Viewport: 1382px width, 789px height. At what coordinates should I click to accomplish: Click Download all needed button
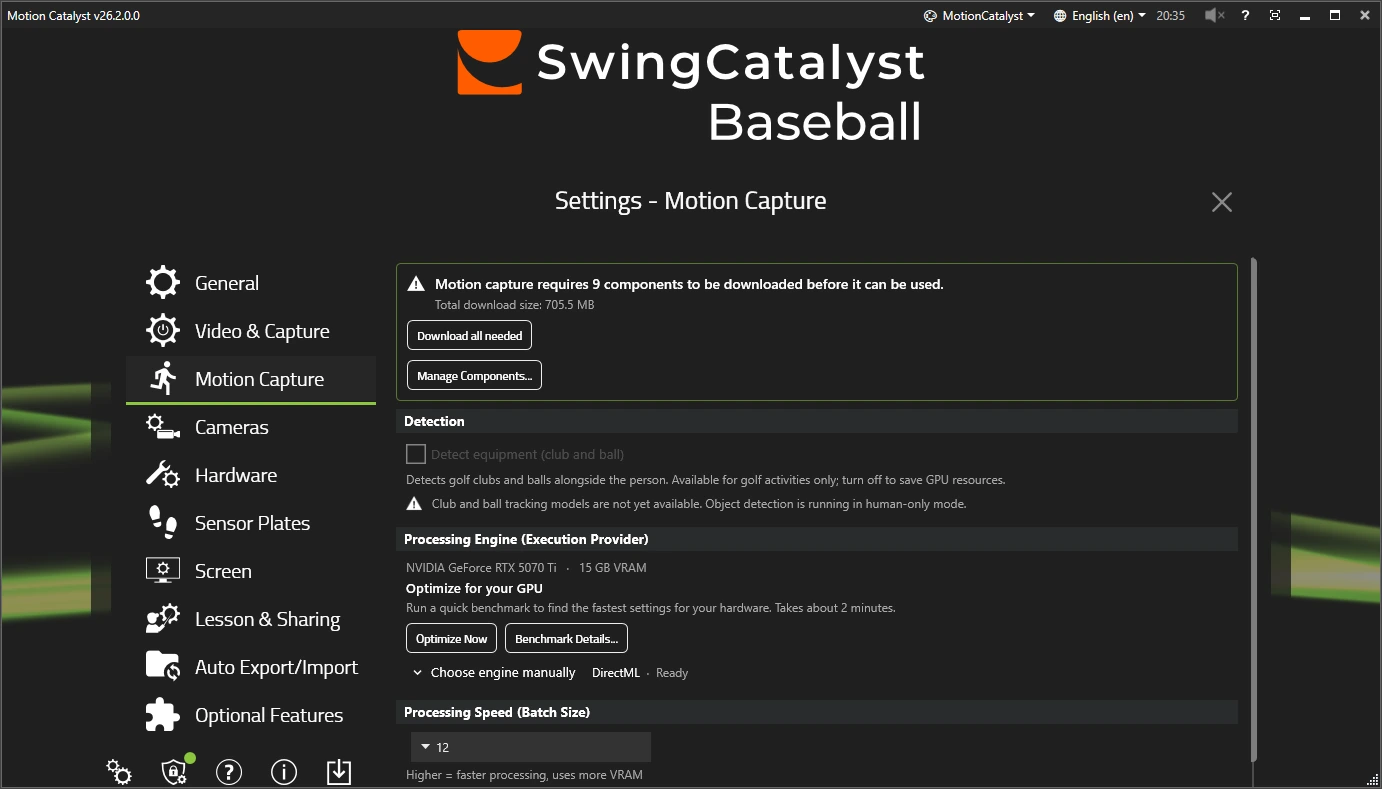(470, 335)
